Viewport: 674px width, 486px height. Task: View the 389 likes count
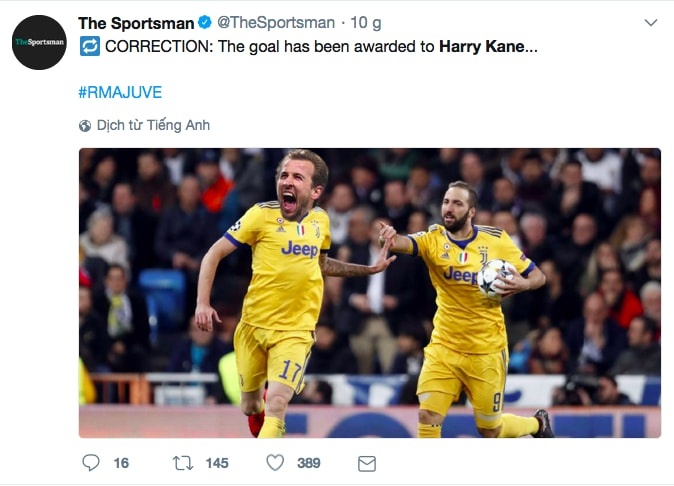pos(308,463)
